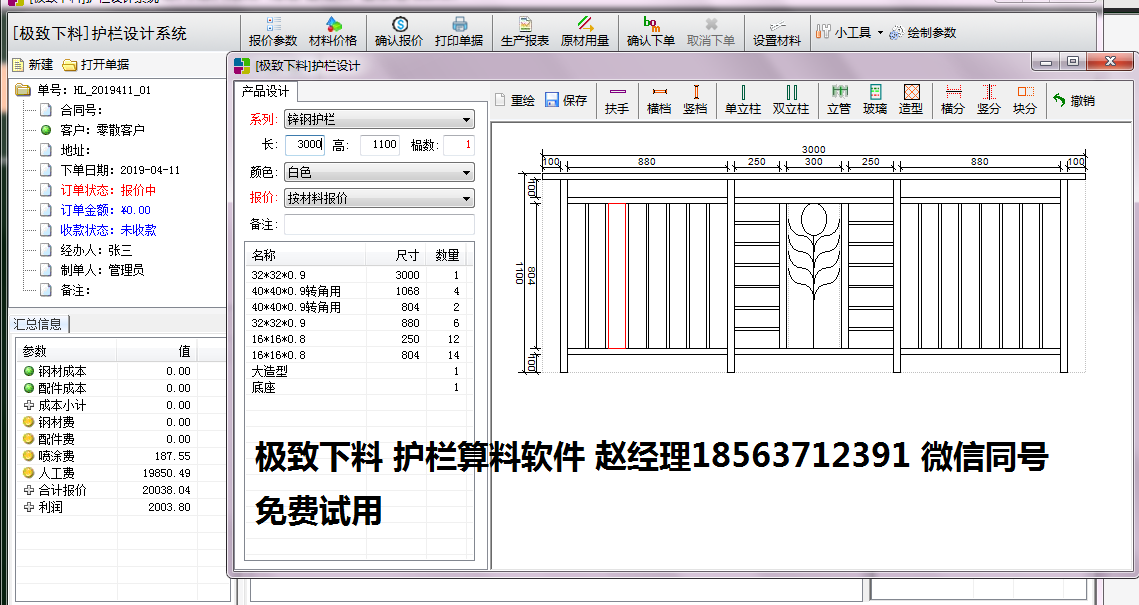Select the 扶手 handrail tool

(x=617, y=100)
